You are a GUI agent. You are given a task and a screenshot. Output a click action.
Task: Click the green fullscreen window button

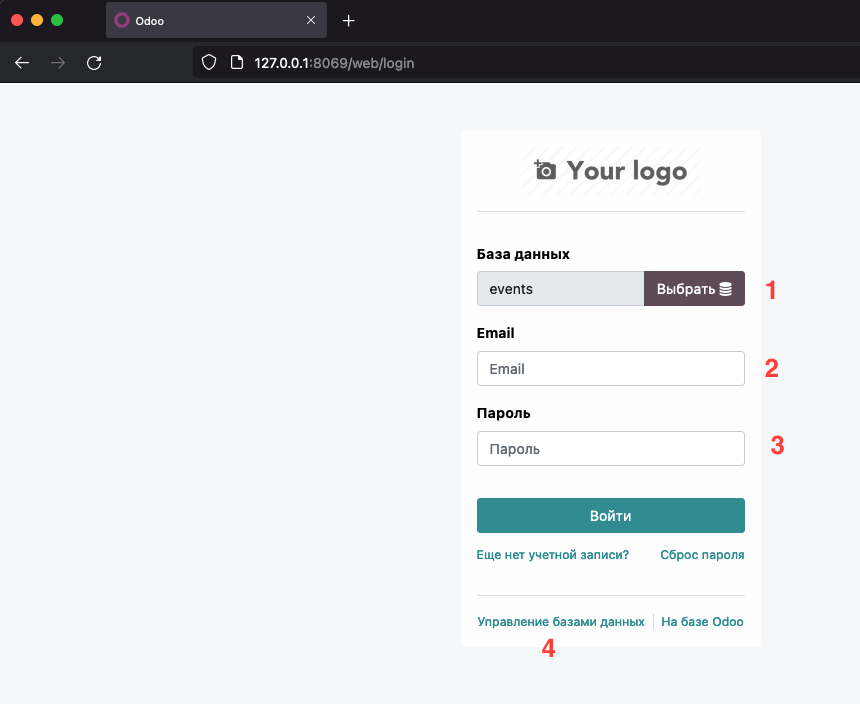[57, 20]
